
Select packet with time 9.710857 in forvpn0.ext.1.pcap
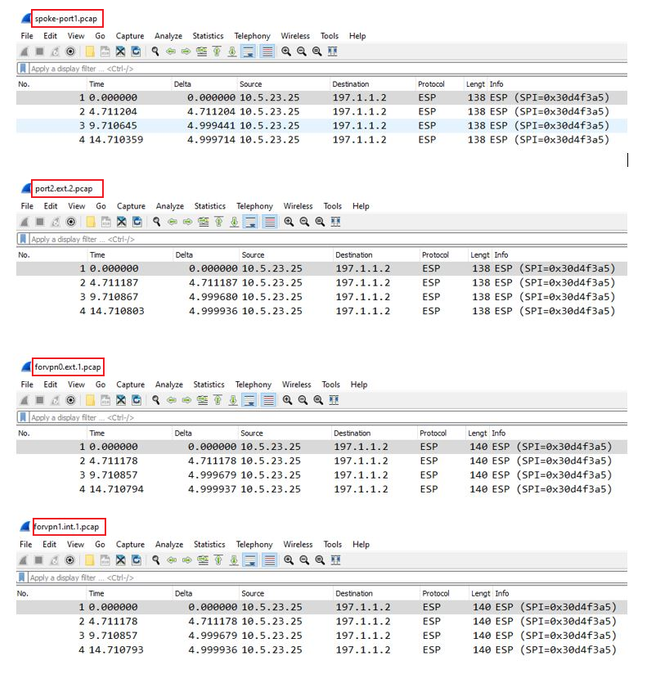click(x=321, y=475)
